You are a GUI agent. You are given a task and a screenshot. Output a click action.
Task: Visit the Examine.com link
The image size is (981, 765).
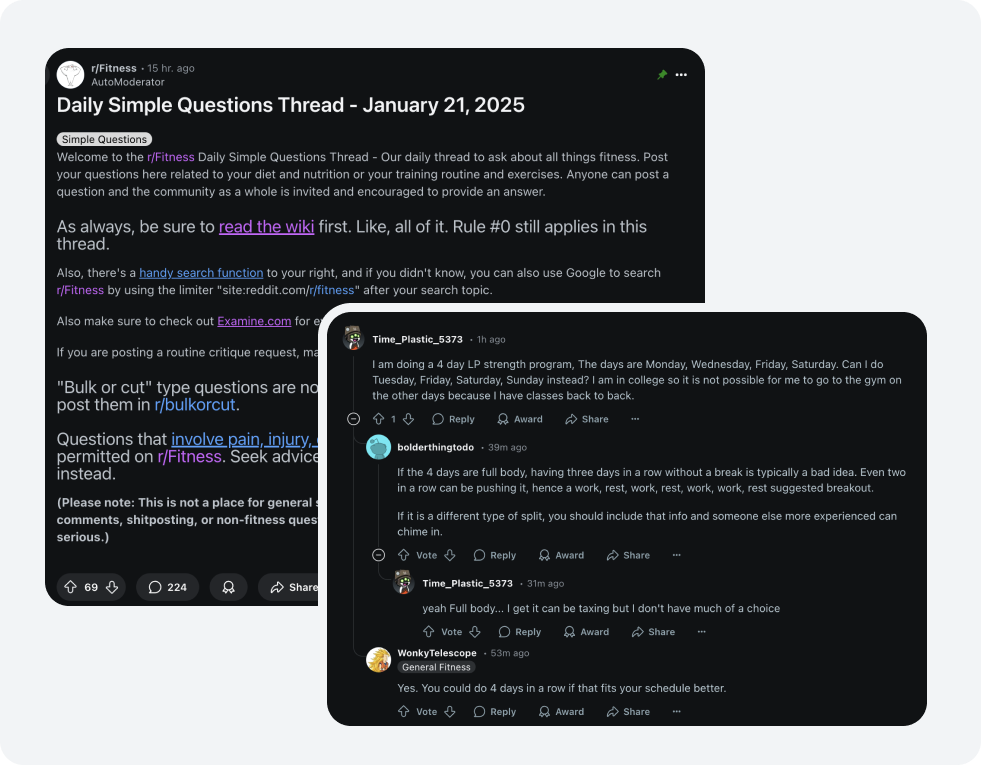254,321
